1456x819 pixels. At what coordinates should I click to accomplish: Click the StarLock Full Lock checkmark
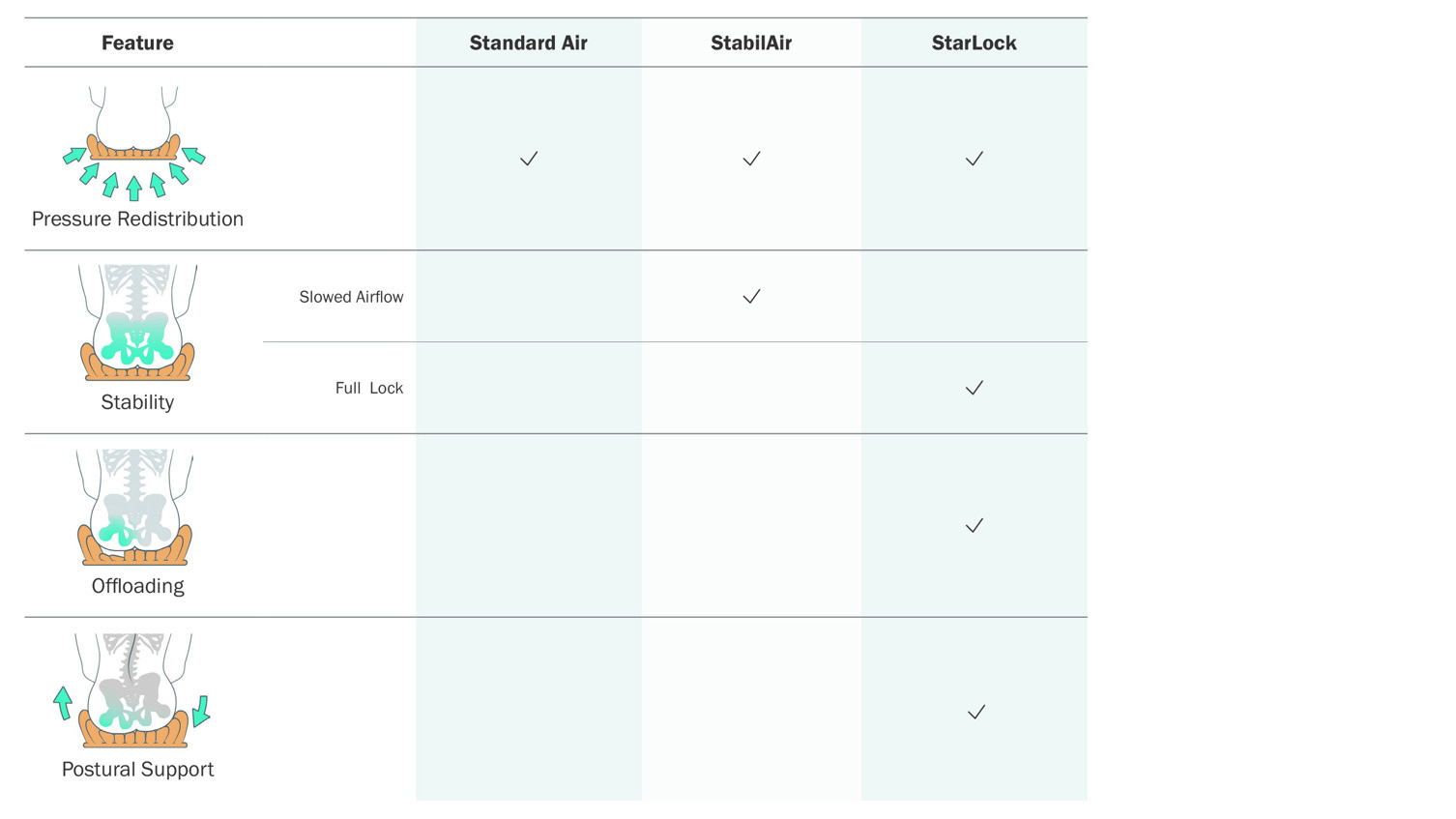tap(974, 388)
